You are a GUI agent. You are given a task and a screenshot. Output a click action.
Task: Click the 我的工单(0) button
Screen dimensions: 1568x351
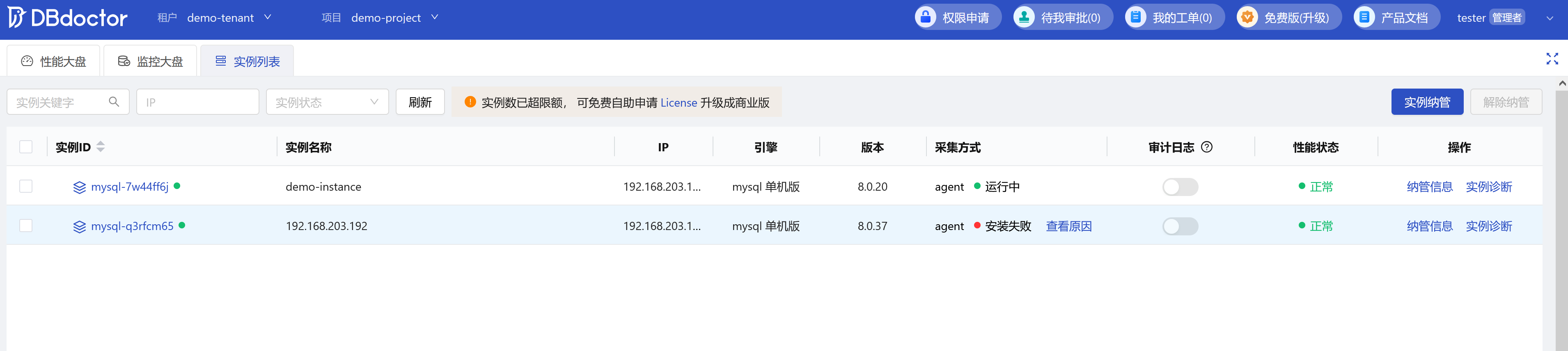click(1174, 17)
